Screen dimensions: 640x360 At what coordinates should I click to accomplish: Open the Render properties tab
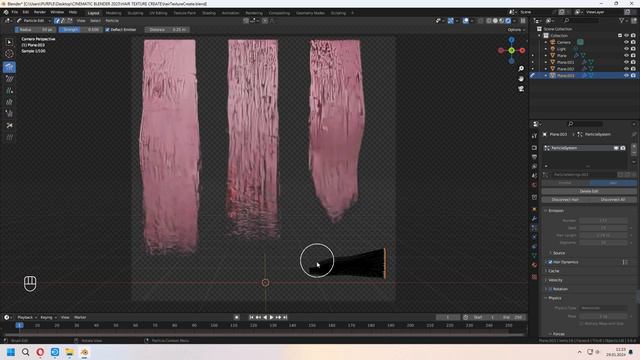[534, 148]
